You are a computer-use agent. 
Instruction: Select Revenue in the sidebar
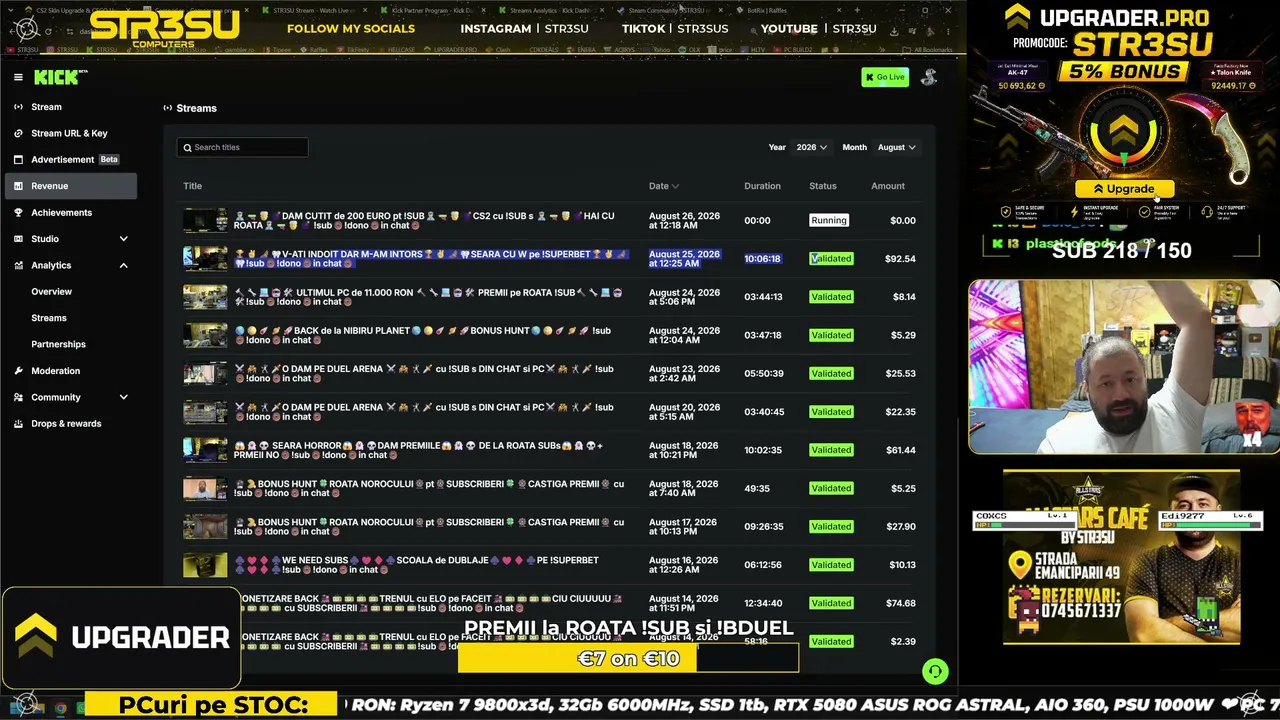point(70,186)
